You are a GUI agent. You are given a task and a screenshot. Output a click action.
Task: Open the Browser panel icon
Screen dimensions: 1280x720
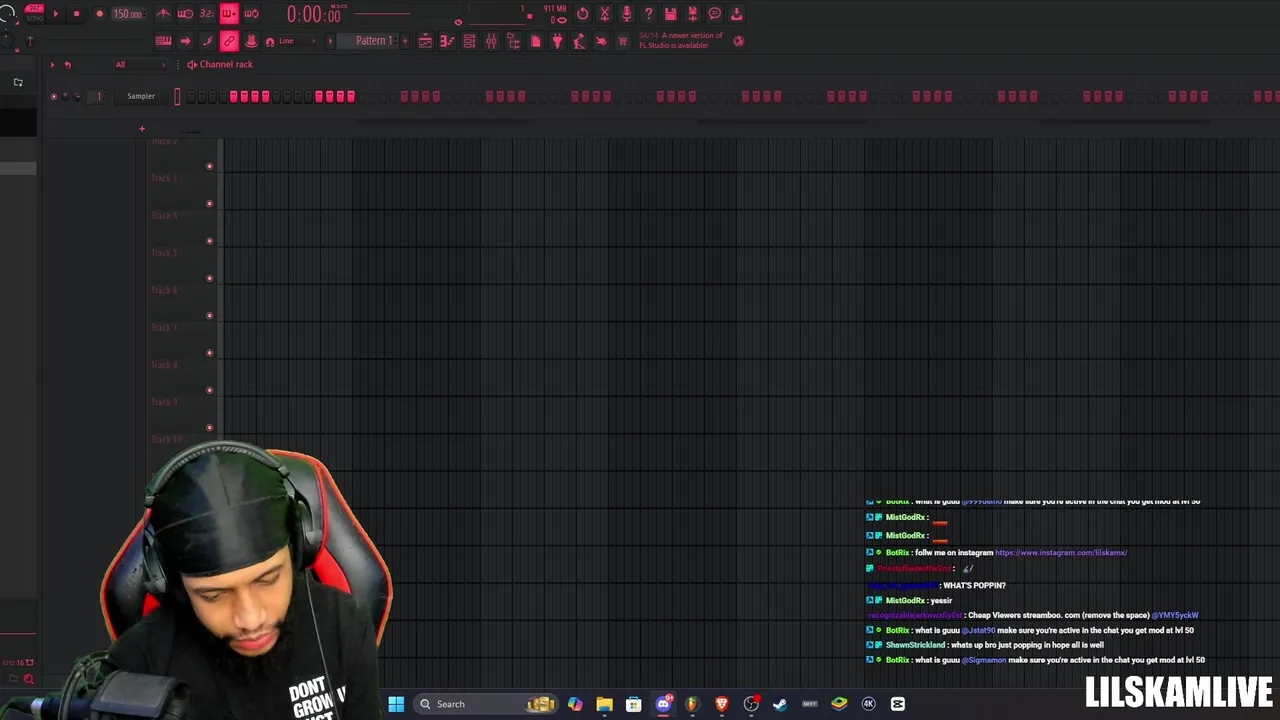tap(513, 41)
